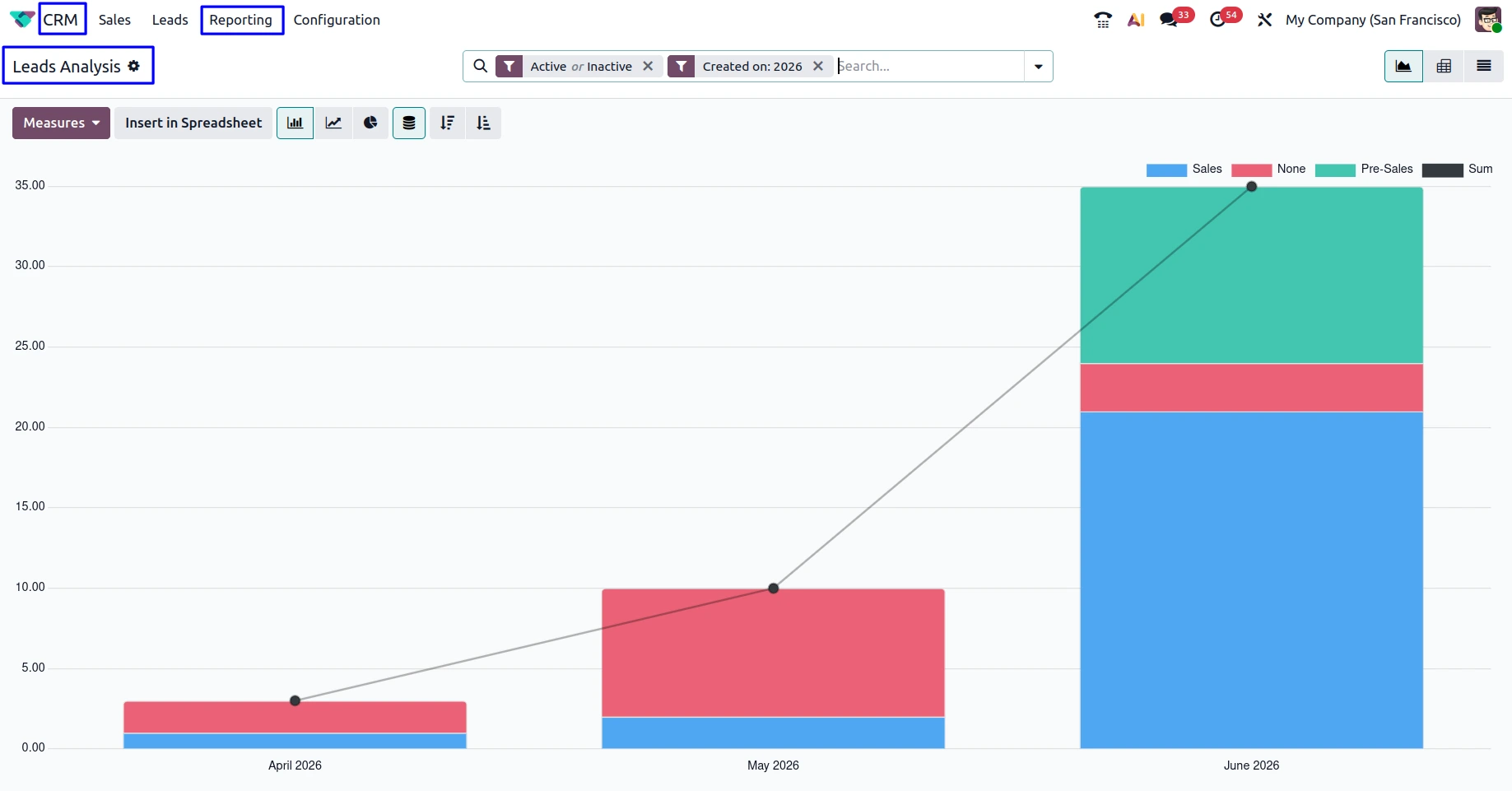Open the user avatar menu
This screenshot has height=791, width=1512.
click(1488, 20)
